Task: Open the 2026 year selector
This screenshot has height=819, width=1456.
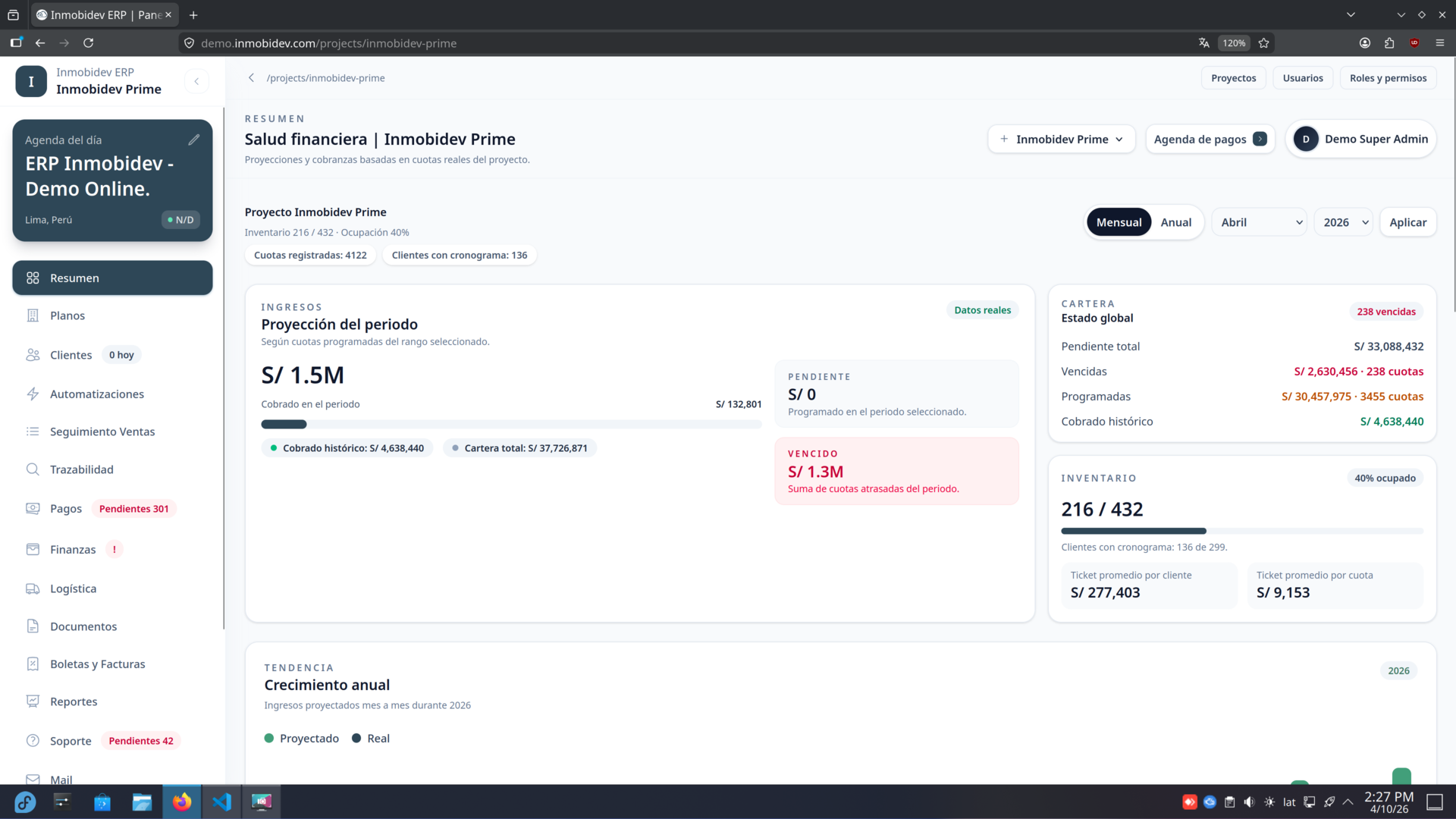Action: pyautogui.click(x=1343, y=221)
